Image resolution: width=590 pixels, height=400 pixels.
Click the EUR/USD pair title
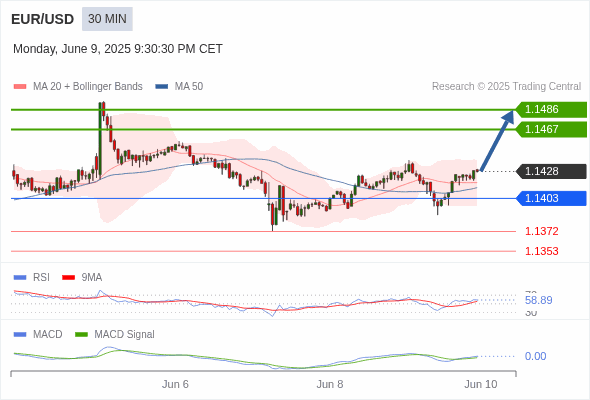click(x=43, y=19)
